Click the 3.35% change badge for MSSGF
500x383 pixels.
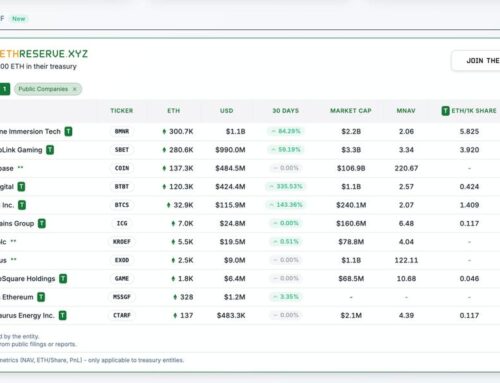click(286, 297)
